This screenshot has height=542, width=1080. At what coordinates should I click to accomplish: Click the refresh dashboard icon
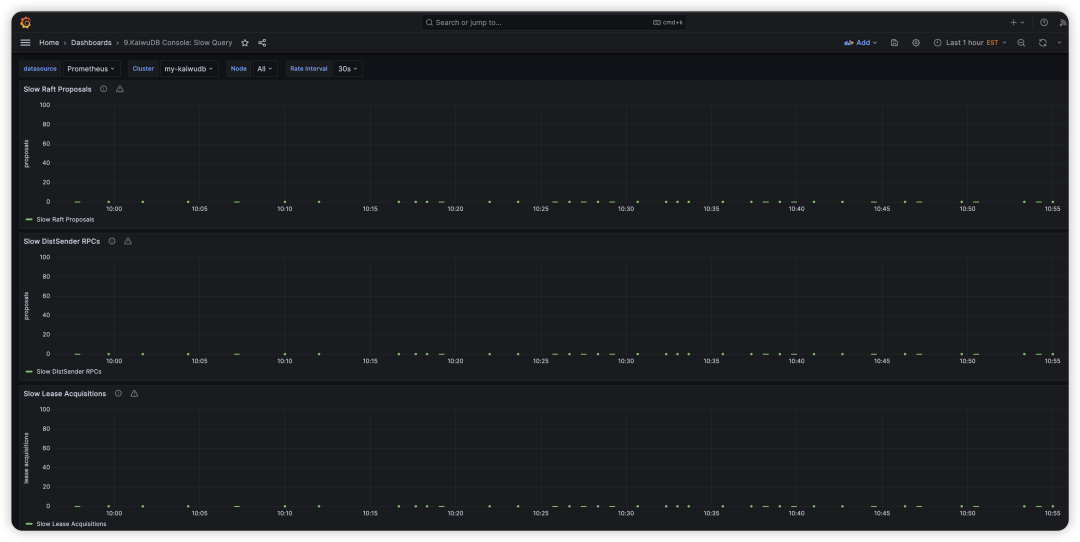[x=1043, y=43]
